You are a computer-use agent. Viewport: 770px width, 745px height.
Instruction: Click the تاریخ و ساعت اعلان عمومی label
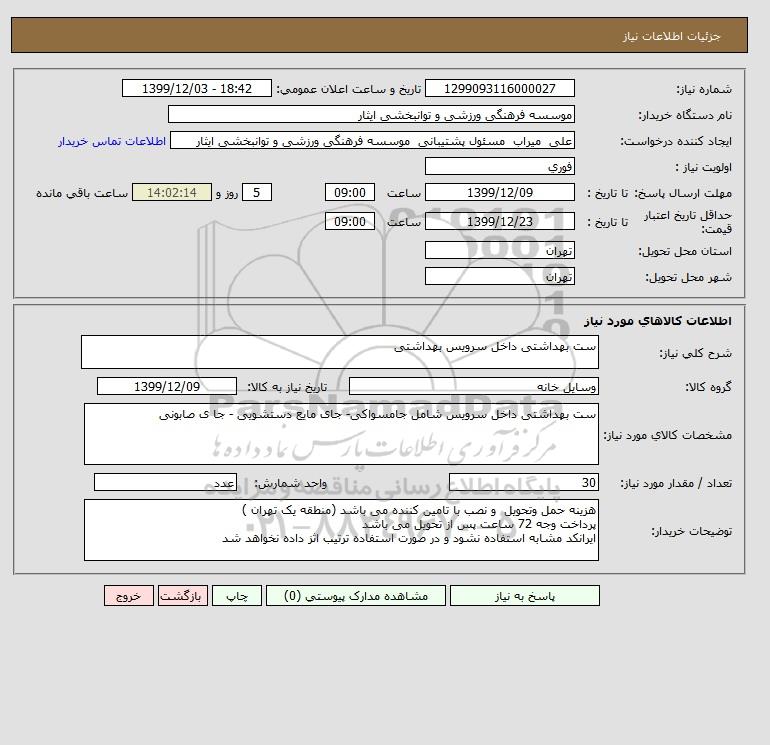coord(349,89)
